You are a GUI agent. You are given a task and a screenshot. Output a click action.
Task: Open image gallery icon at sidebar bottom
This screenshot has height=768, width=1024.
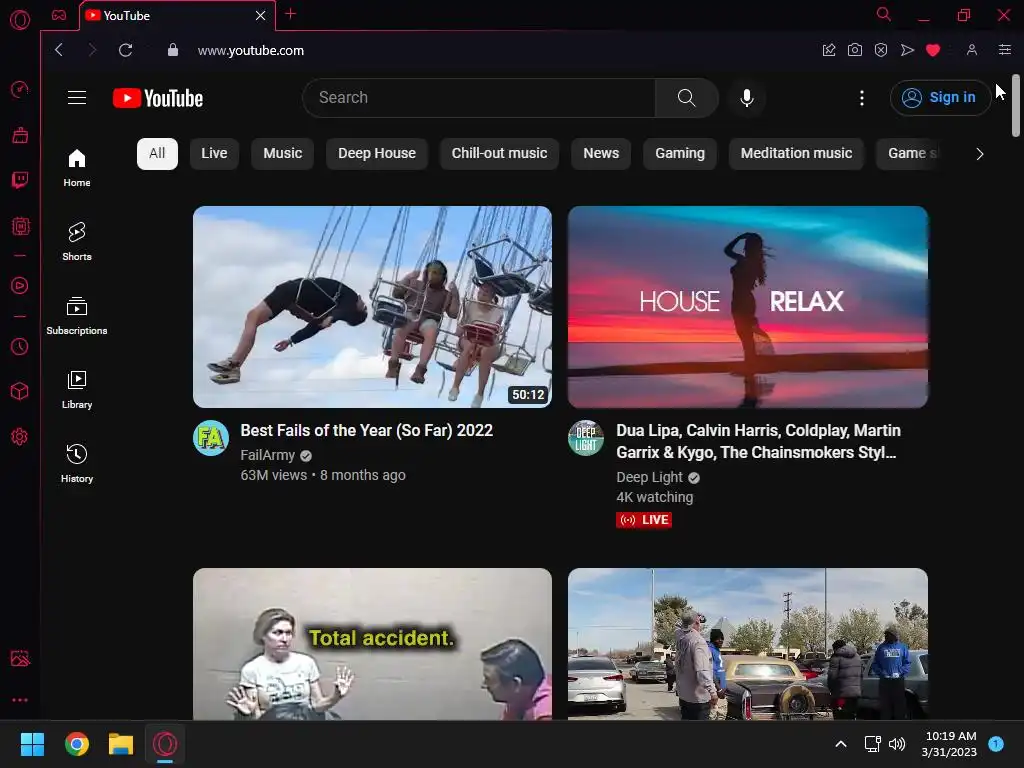[20, 658]
